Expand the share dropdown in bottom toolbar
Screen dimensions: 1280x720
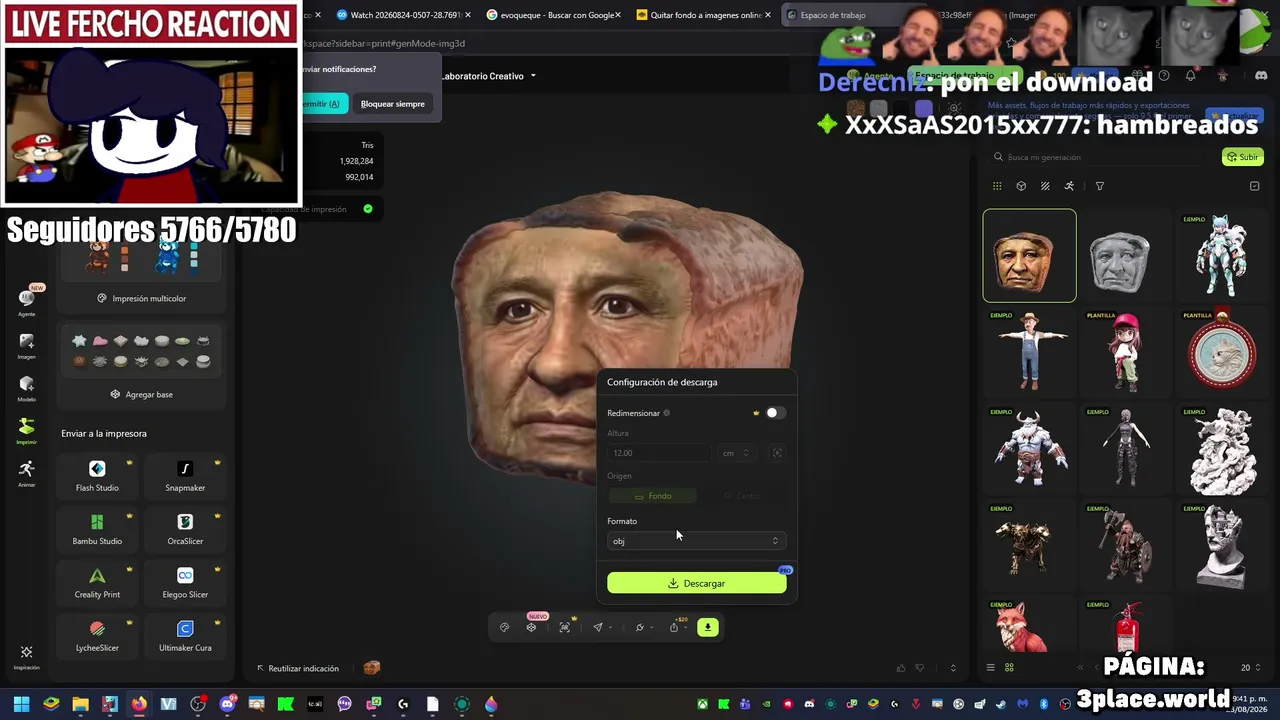click(686, 628)
